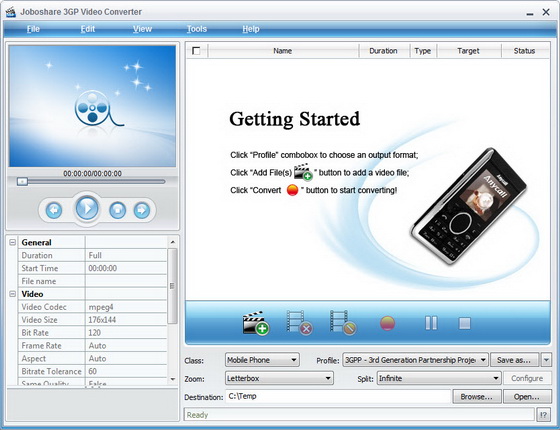Close the Joboshare 3GP Video Converter window
This screenshot has height=430, width=560.
pos(546,12)
